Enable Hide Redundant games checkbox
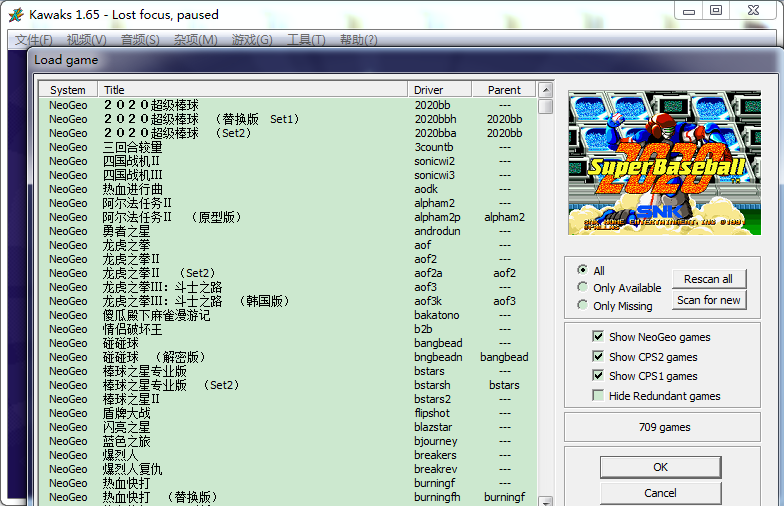This screenshot has height=506, width=784. (598, 396)
